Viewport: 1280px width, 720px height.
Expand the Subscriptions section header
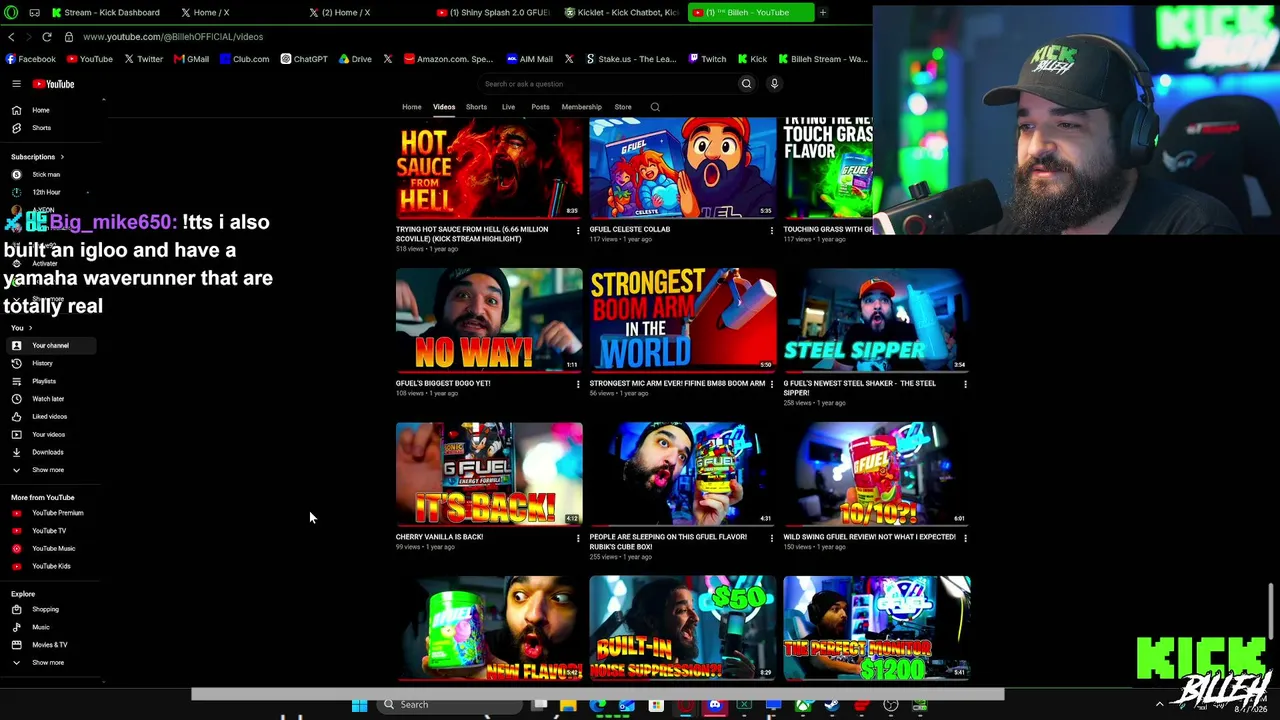tap(37, 157)
